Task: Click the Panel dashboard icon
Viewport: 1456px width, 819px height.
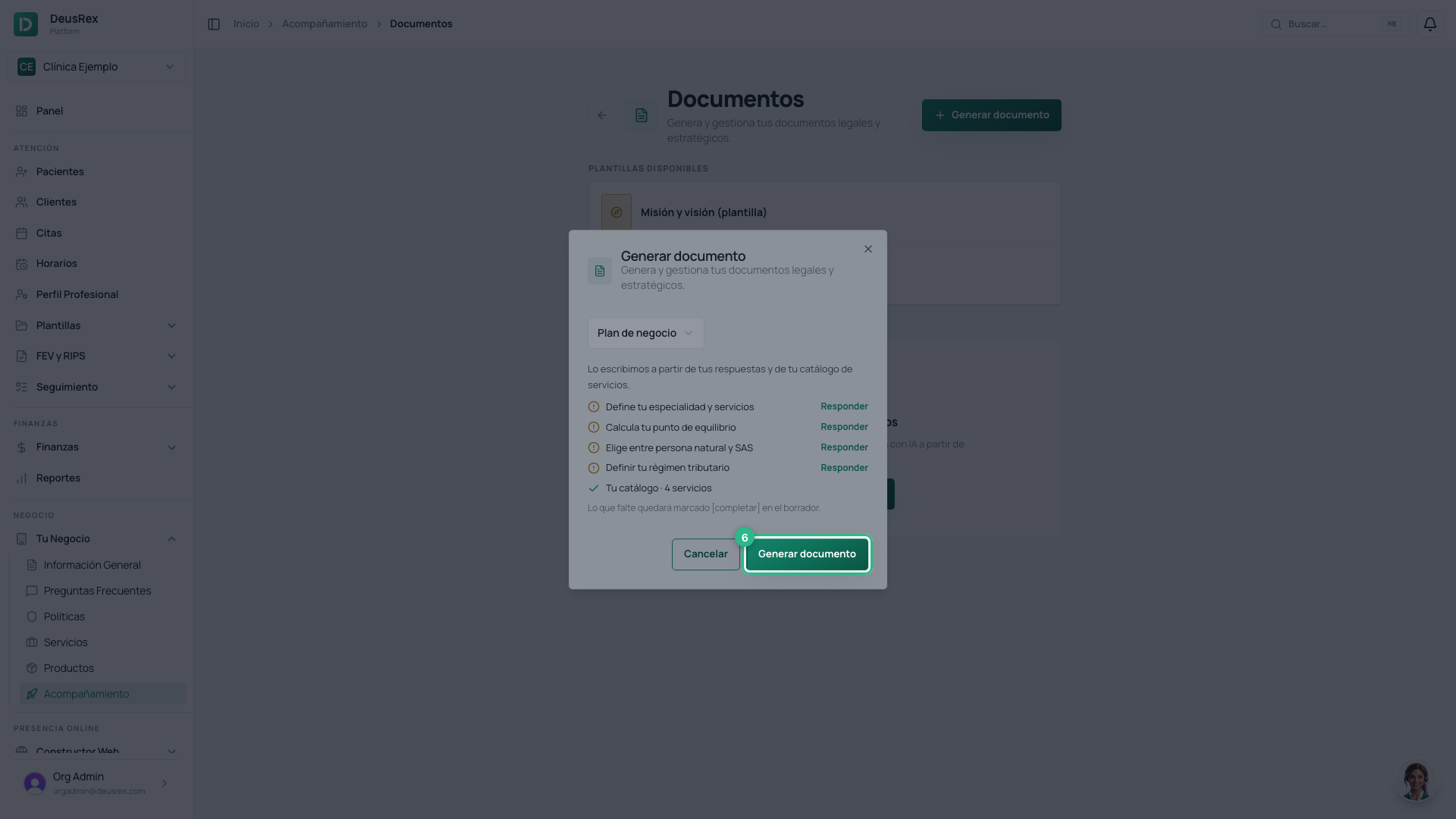Action: point(21,111)
